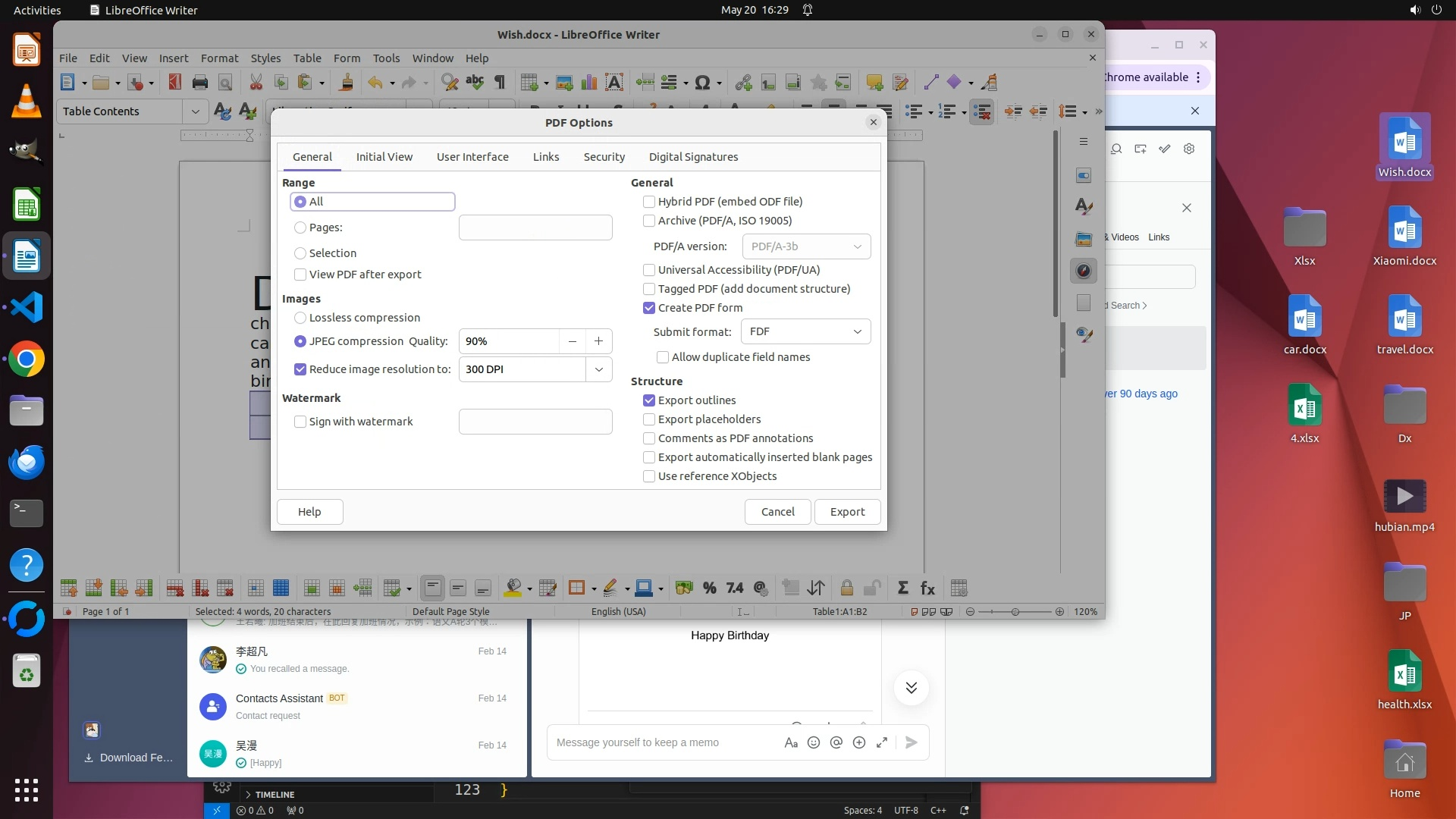The image size is (1456, 819).
Task: Expand the 300 DPI resolution dropdown
Action: 598,369
